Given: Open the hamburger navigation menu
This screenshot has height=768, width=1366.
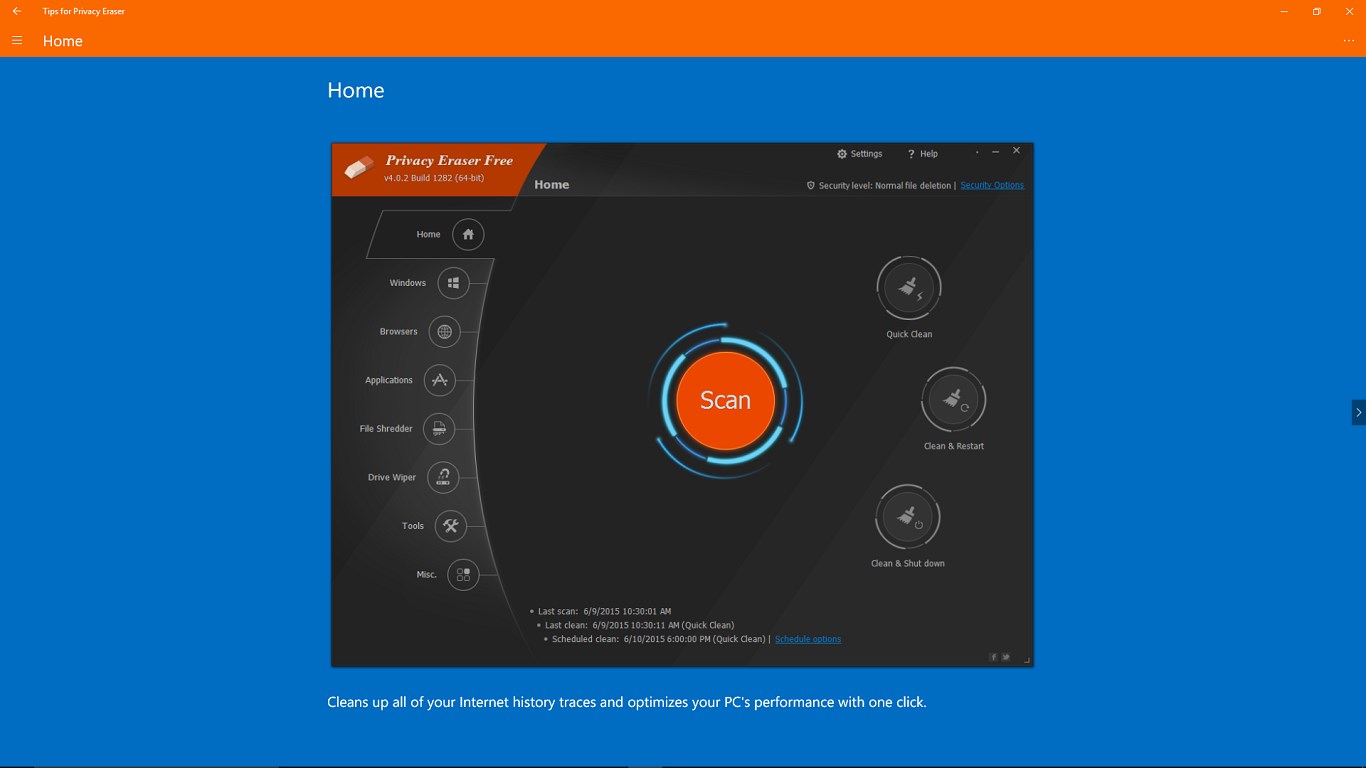Looking at the screenshot, I should pyautogui.click(x=17, y=41).
